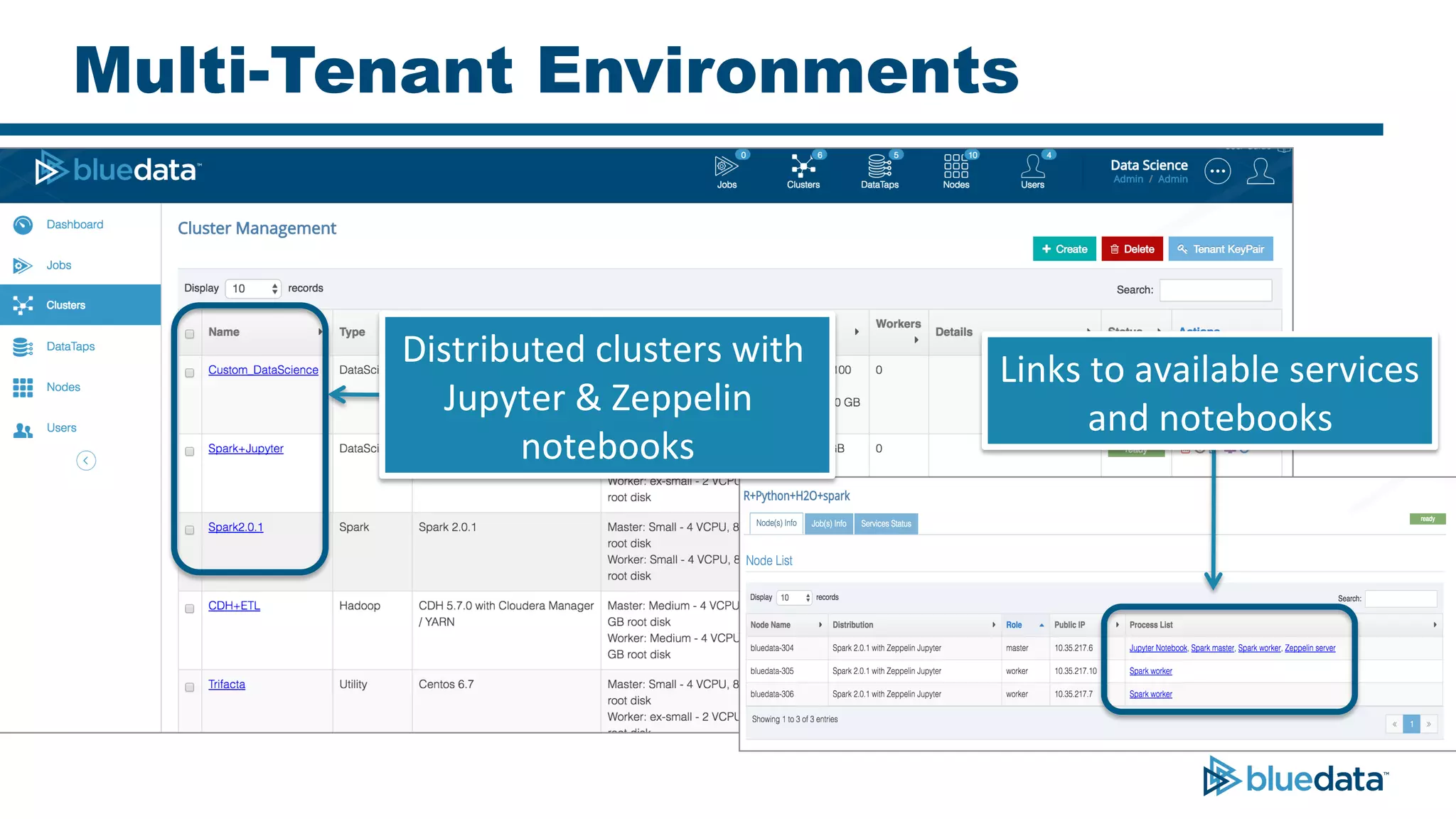Open the Clusters icon in top navigation

click(803, 171)
